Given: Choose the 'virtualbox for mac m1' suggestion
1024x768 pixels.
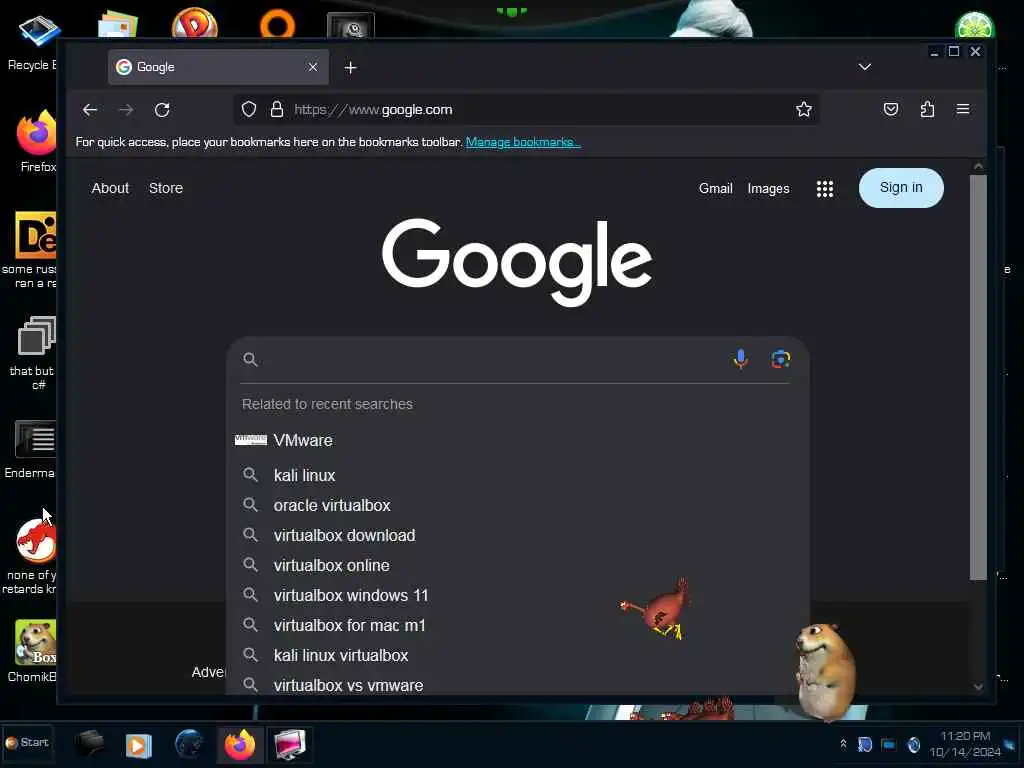Looking at the screenshot, I should coord(517,625).
